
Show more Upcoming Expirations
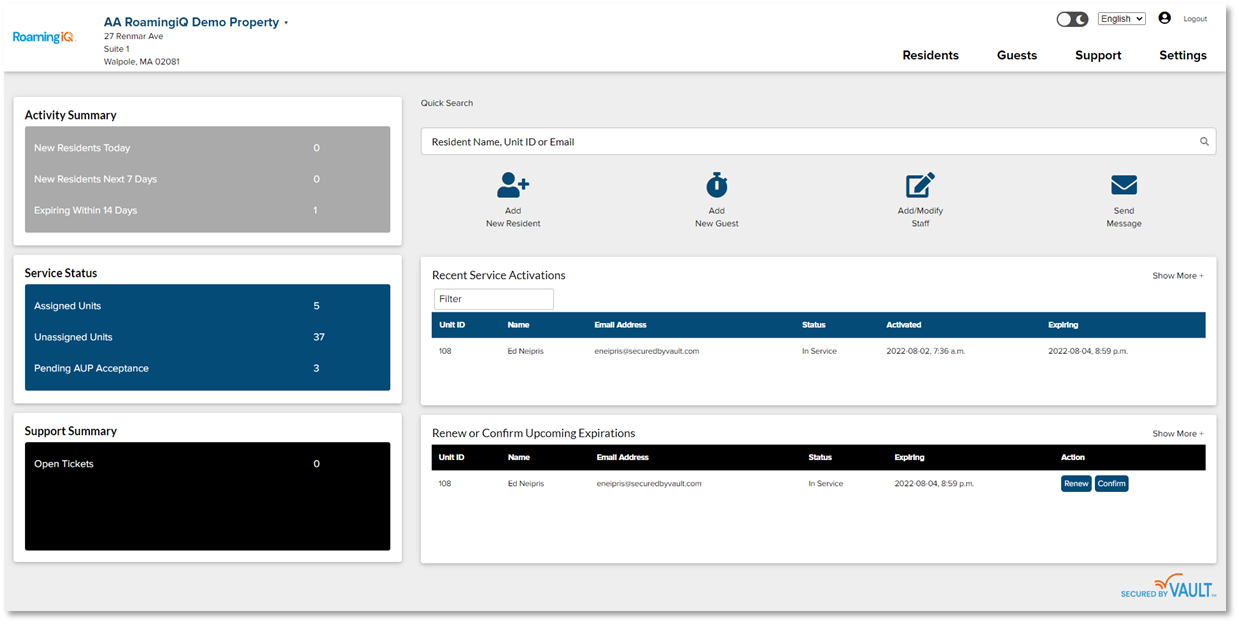pos(1177,434)
